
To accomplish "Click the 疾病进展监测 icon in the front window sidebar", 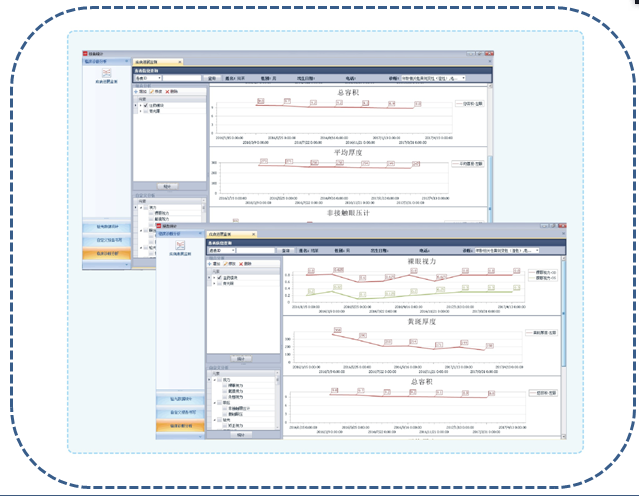I will 180,245.
